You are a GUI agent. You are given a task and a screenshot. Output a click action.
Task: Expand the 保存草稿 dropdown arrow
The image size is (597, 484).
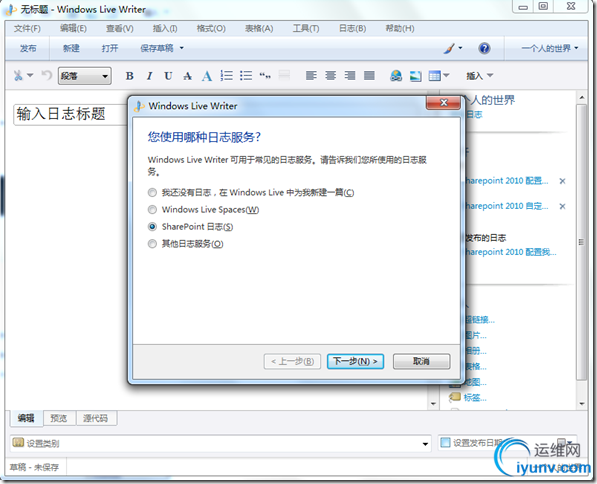182,48
